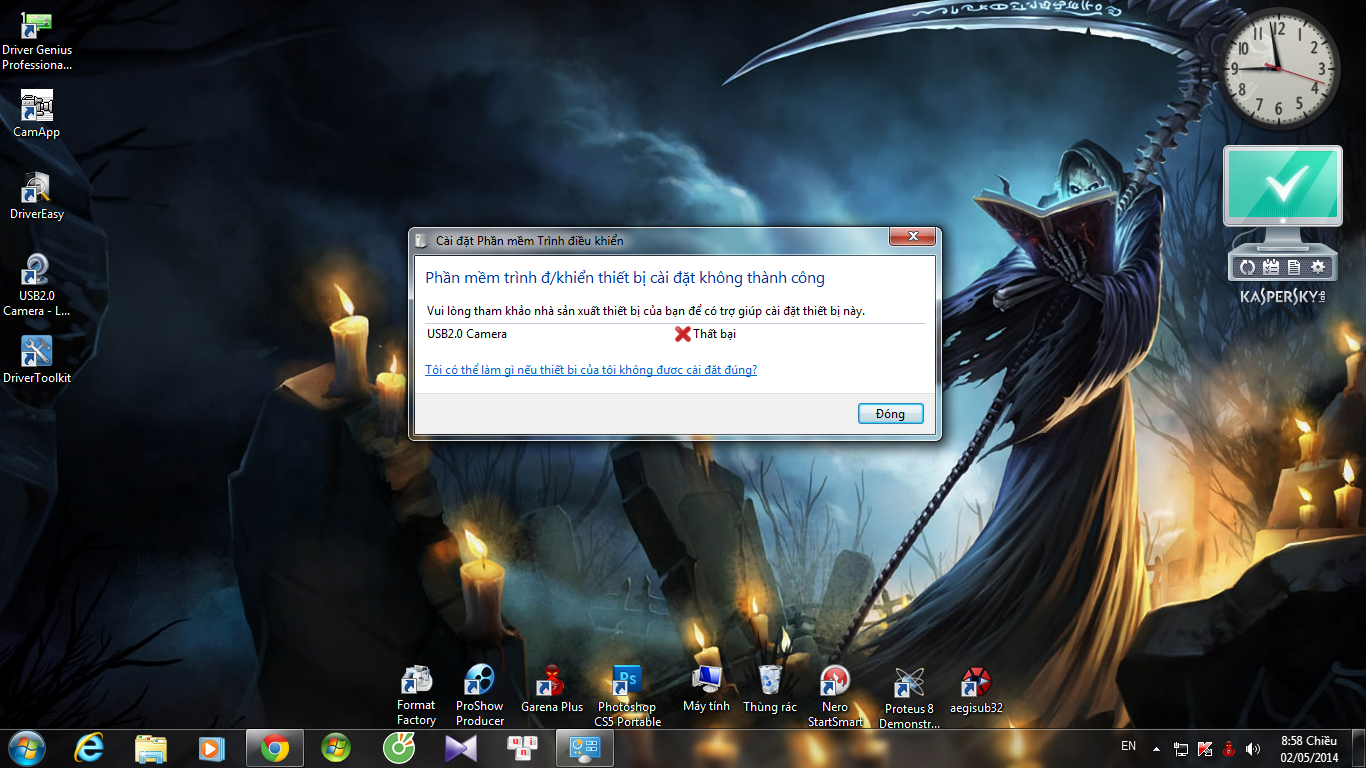Click the Đóng button in the dialog
This screenshot has height=768, width=1366.
[x=890, y=414]
